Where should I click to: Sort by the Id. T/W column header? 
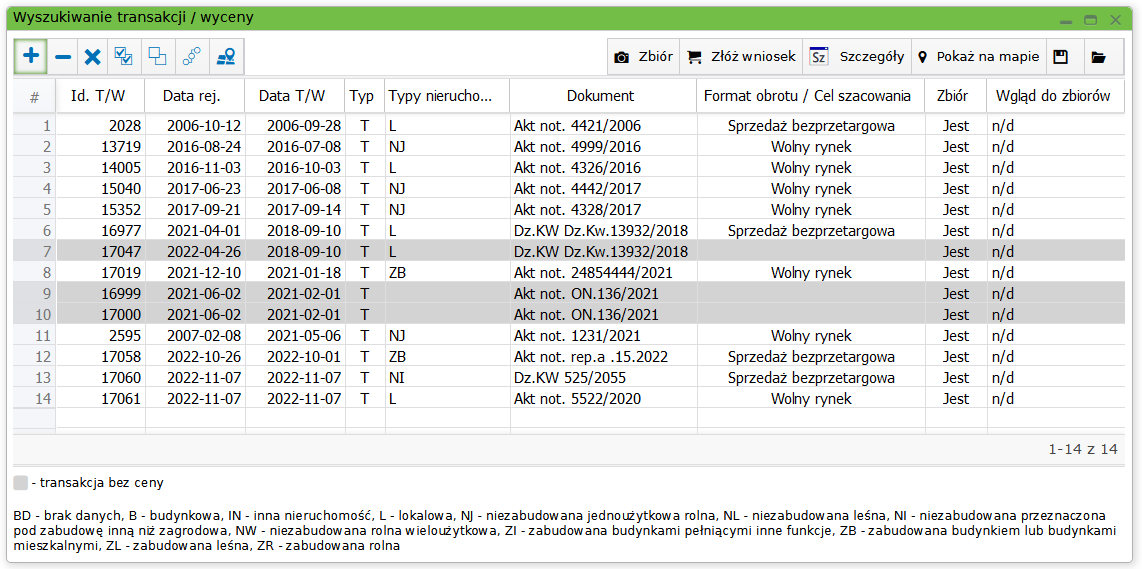(x=100, y=96)
